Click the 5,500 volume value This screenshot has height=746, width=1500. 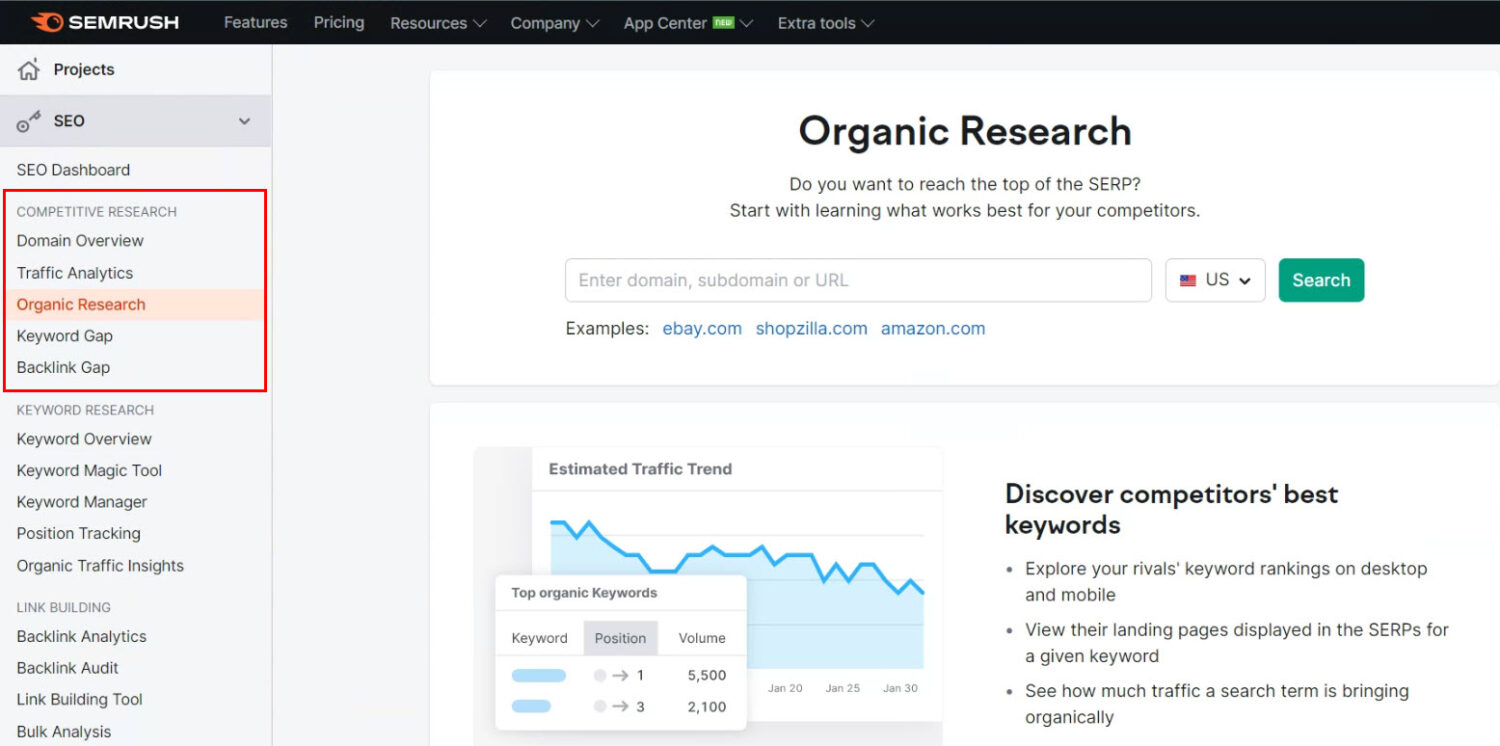707,675
